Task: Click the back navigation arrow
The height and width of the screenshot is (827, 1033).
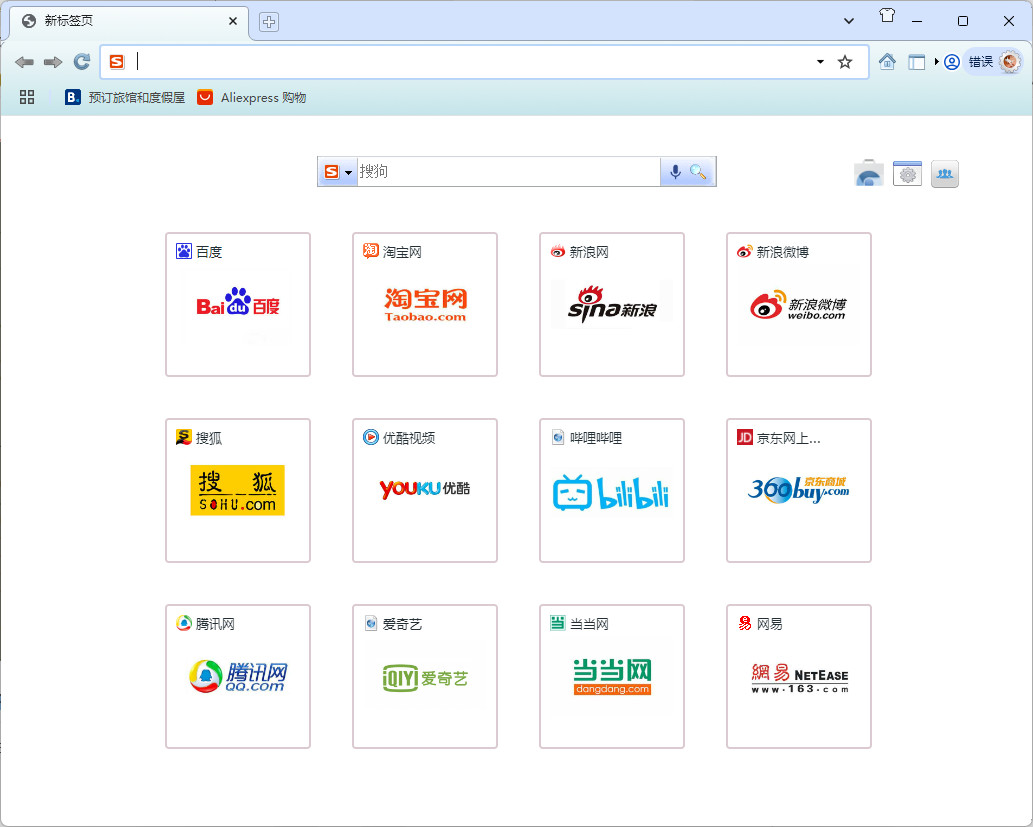Action: [24, 62]
